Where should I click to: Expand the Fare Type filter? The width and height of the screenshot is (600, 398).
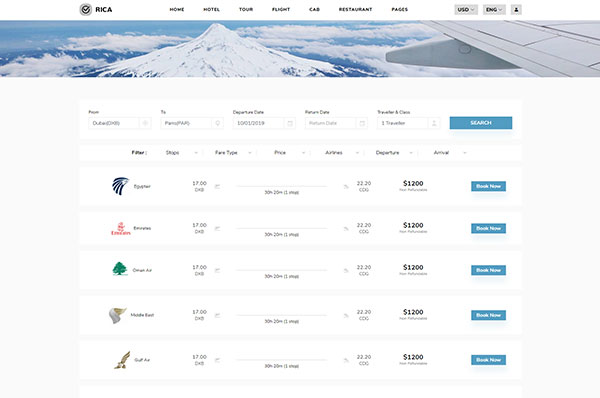tap(233, 153)
